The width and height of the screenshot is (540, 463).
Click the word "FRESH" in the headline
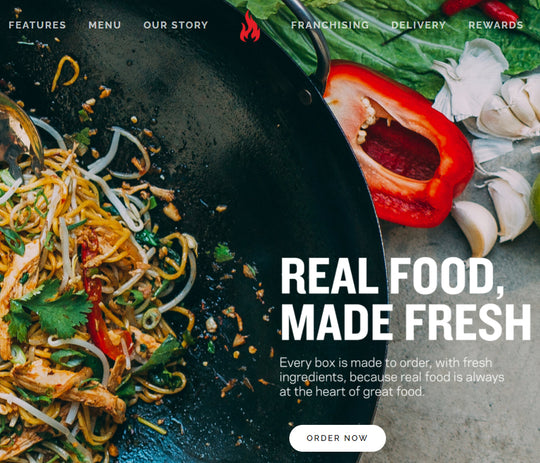[468, 322]
